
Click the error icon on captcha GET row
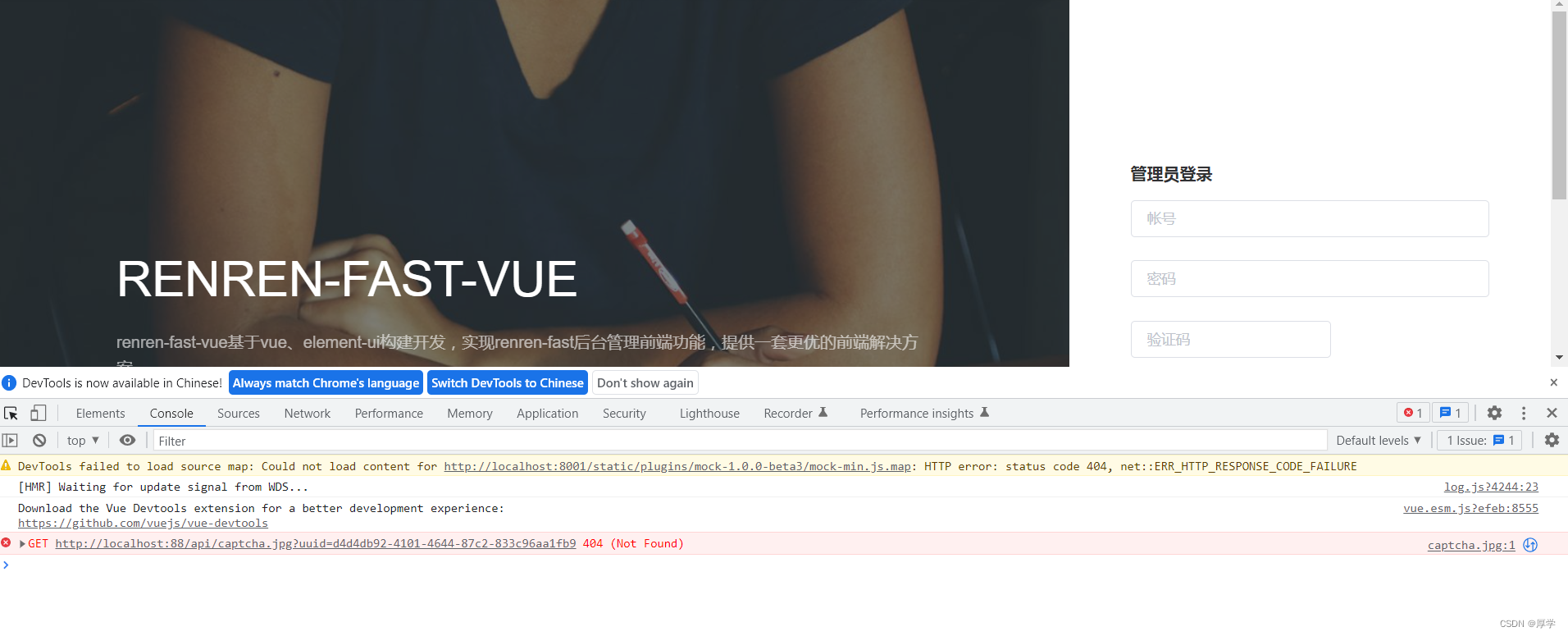[6, 543]
